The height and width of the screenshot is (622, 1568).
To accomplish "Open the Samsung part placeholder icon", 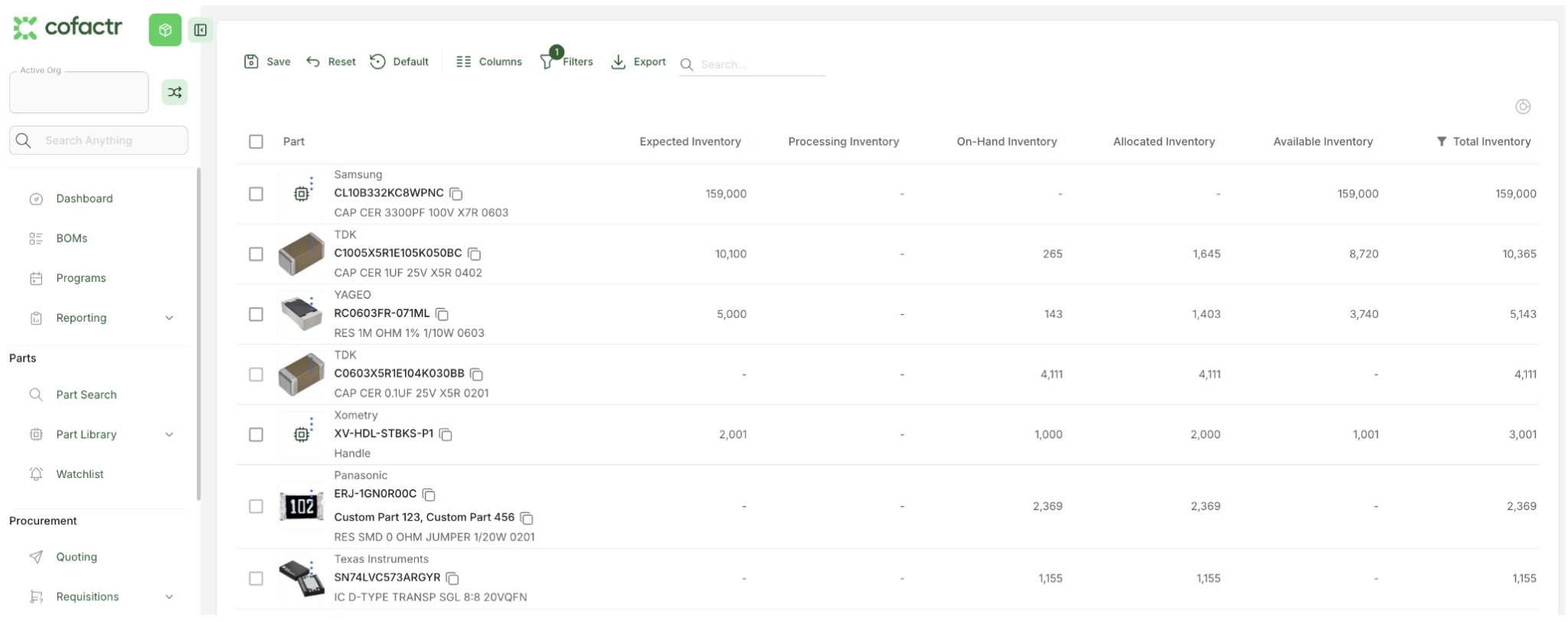I will (x=302, y=194).
